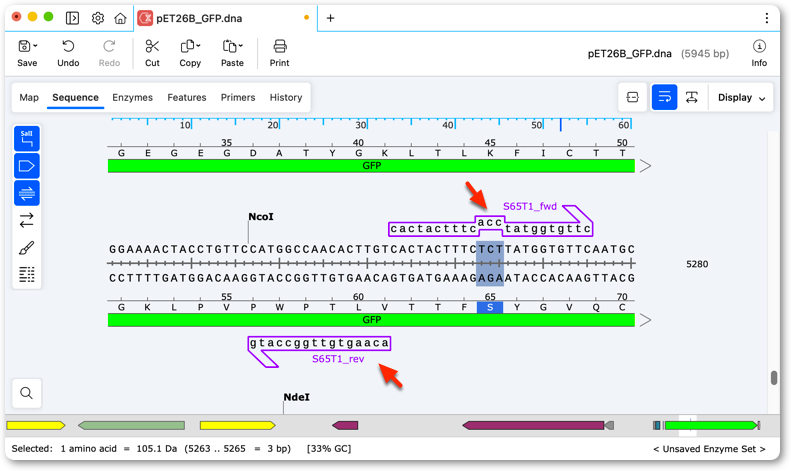Click the Print icon
This screenshot has height=471, width=791.
pos(279,46)
